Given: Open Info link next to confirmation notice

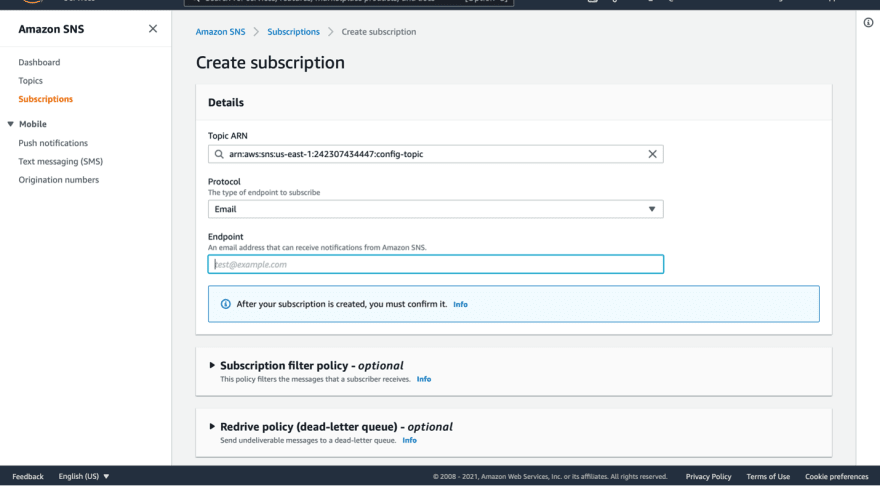Looking at the screenshot, I should pos(460,305).
